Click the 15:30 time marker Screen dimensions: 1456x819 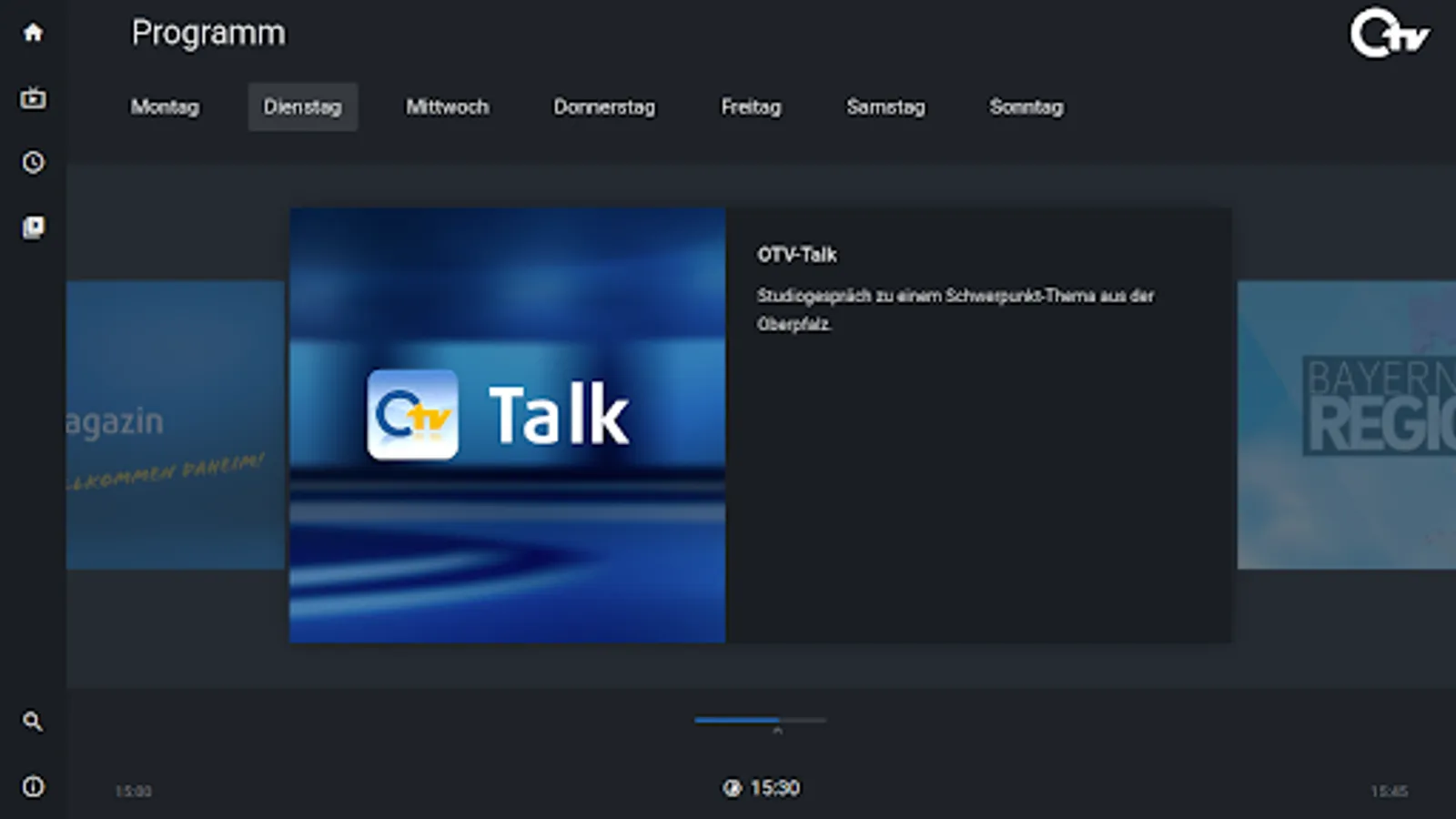click(774, 788)
